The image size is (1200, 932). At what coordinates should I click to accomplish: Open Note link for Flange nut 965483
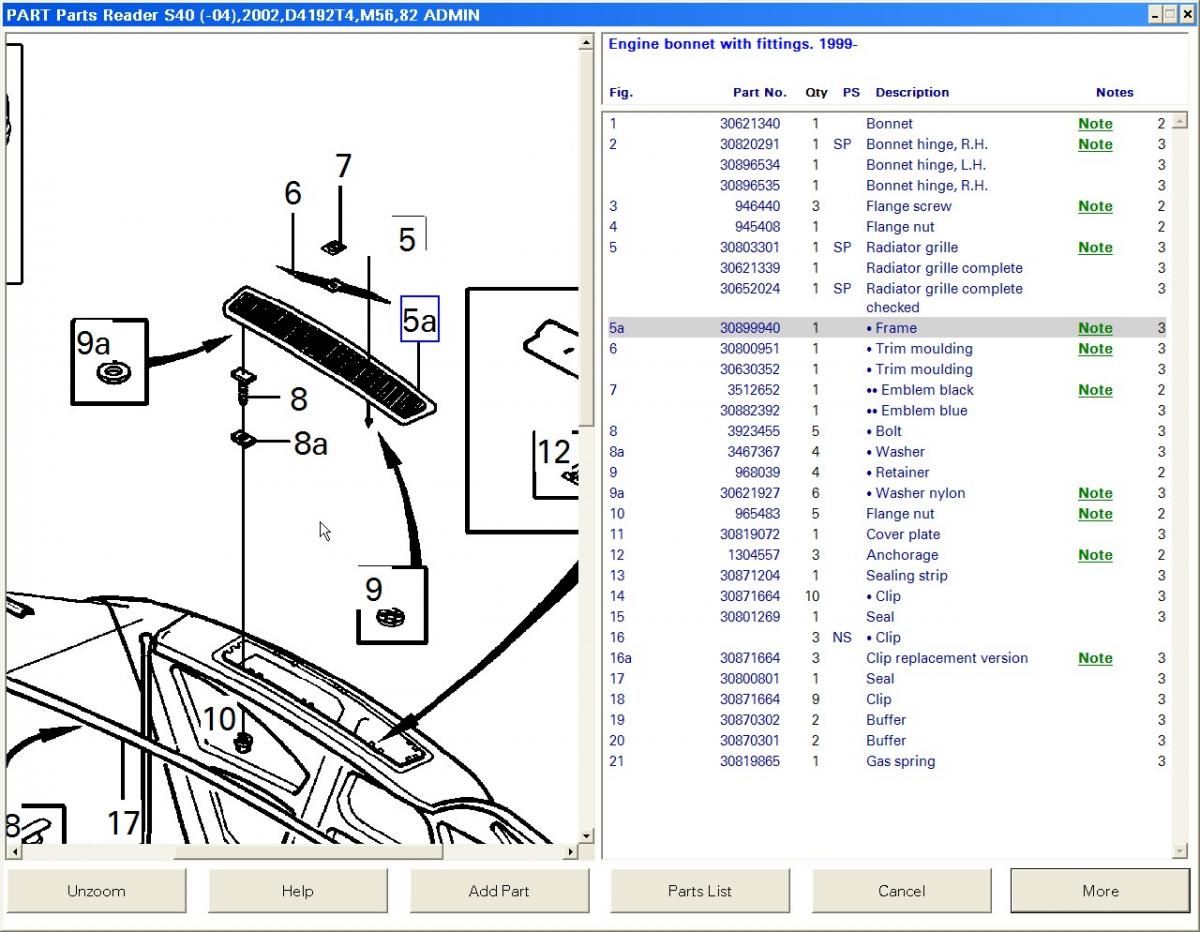(1095, 514)
